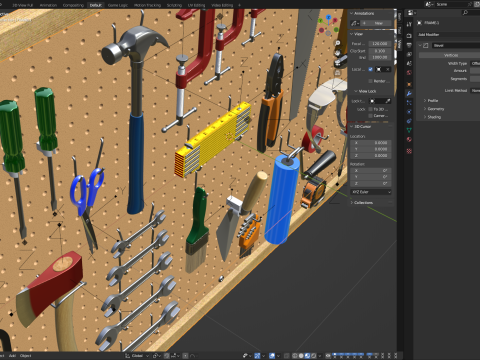Open the XYZ Euler rotation mode dropdown

[371, 192]
